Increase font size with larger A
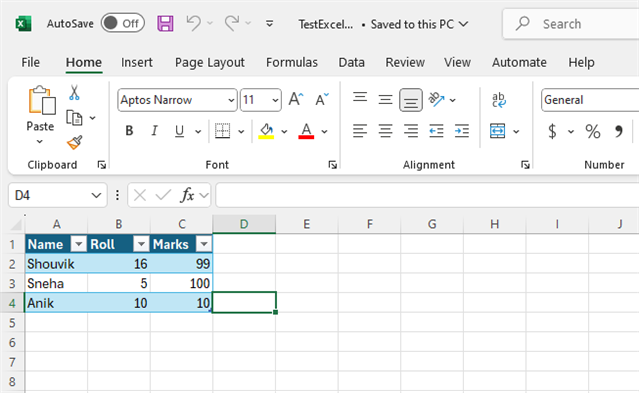This screenshot has width=639, height=393. 296,99
